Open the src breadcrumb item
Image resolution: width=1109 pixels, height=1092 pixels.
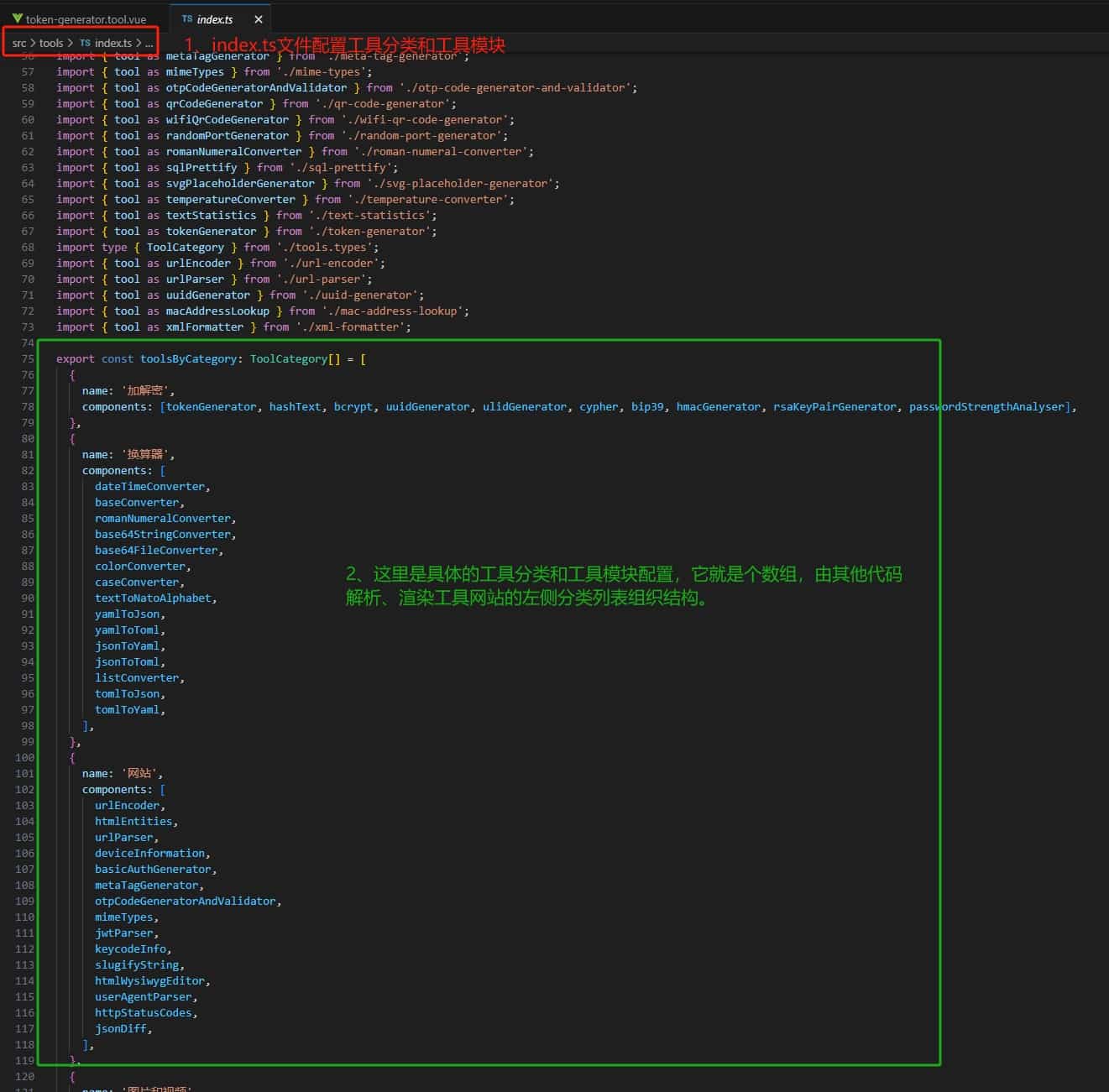point(18,43)
